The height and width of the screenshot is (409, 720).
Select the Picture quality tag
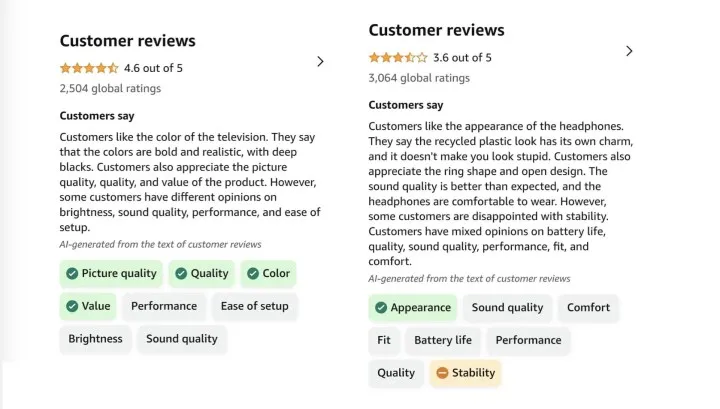111,274
